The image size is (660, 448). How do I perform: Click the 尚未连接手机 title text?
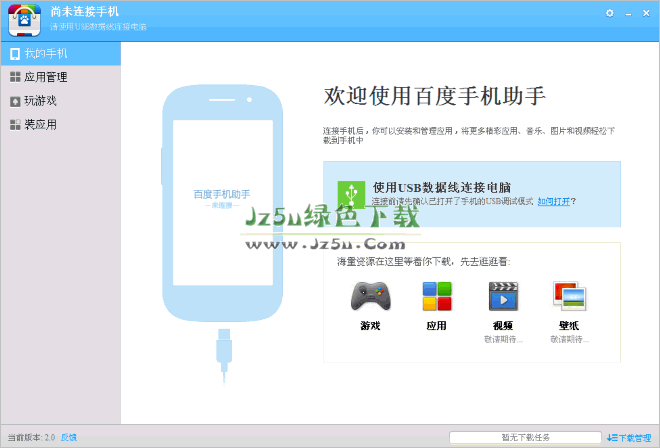[x=85, y=11]
